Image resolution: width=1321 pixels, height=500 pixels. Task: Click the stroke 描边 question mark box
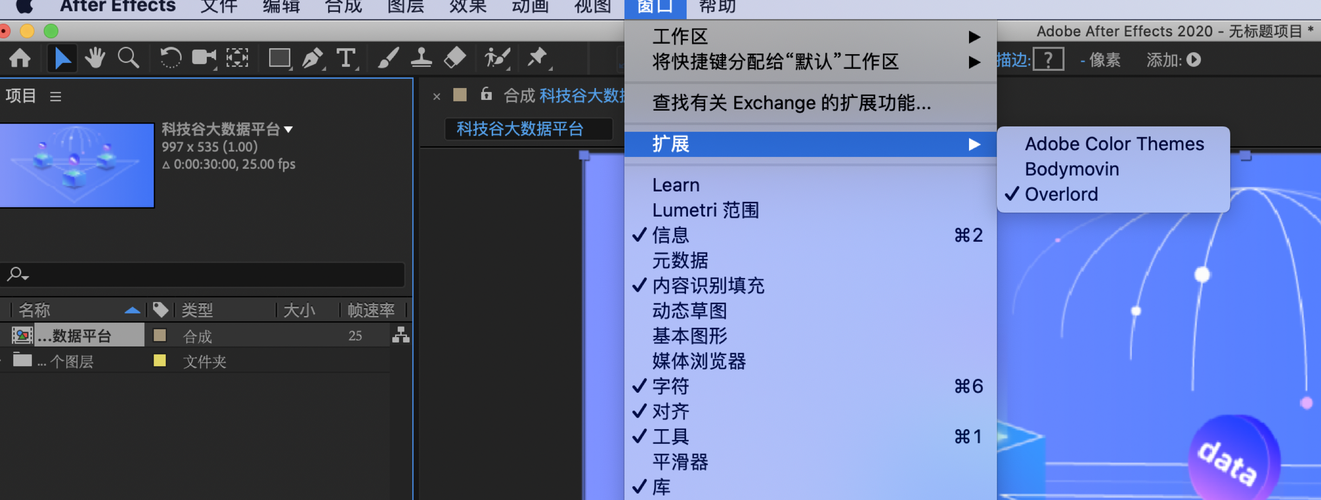click(x=1048, y=60)
